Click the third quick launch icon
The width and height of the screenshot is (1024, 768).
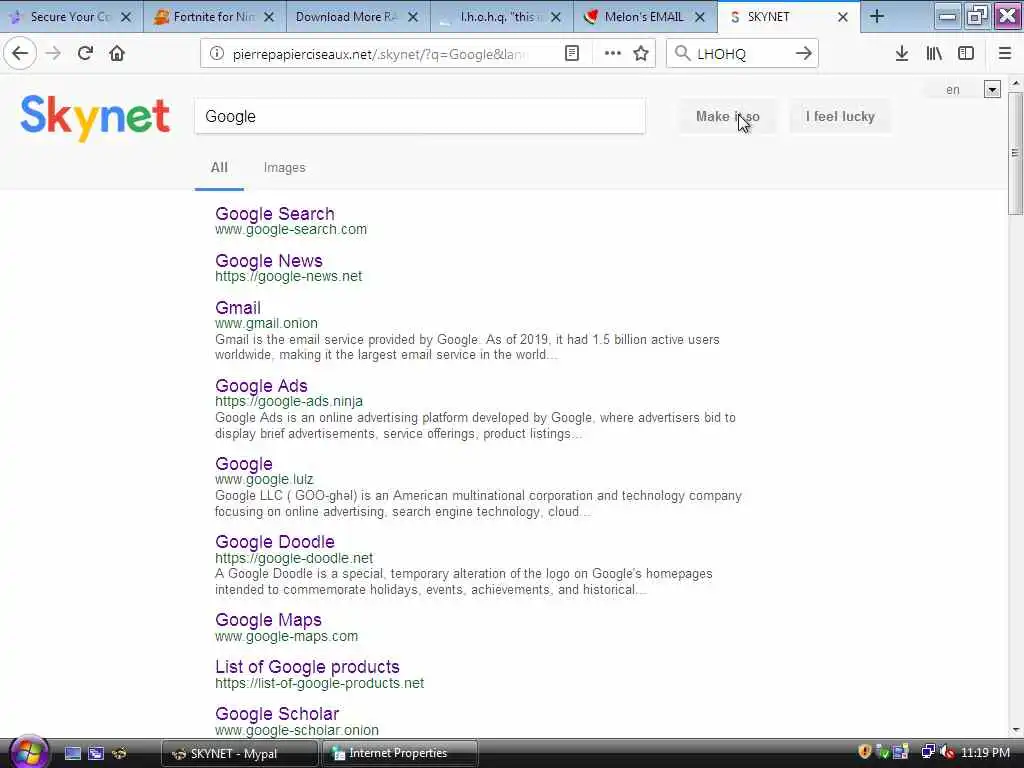(x=119, y=753)
